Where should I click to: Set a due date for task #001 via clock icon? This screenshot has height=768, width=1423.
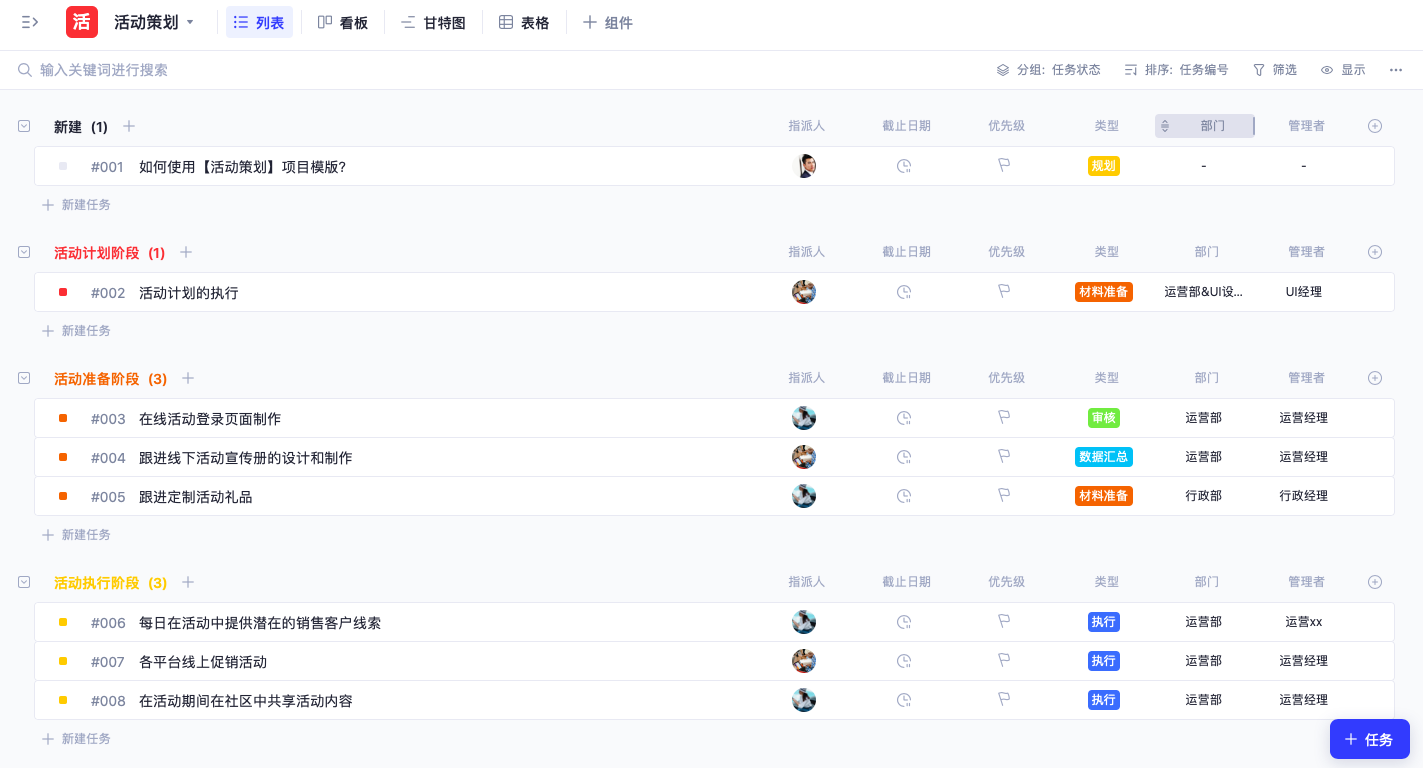point(904,166)
